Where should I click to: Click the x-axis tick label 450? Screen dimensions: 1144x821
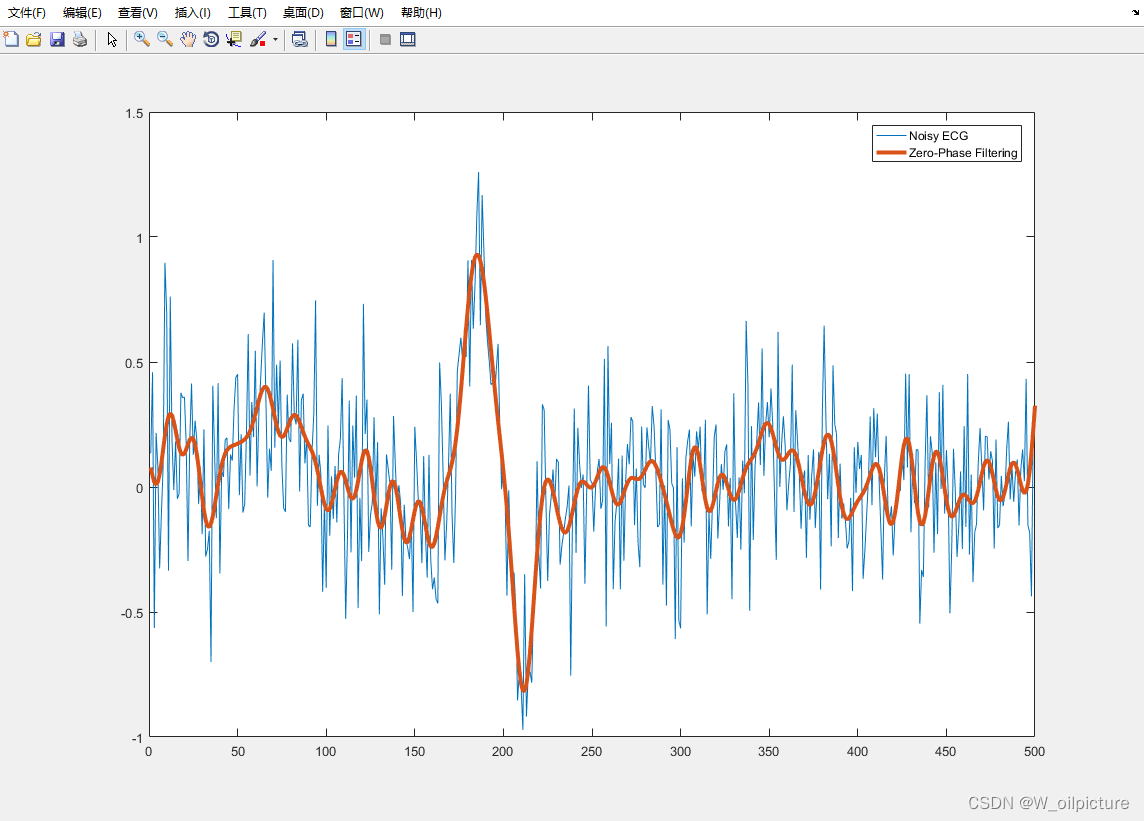point(945,752)
